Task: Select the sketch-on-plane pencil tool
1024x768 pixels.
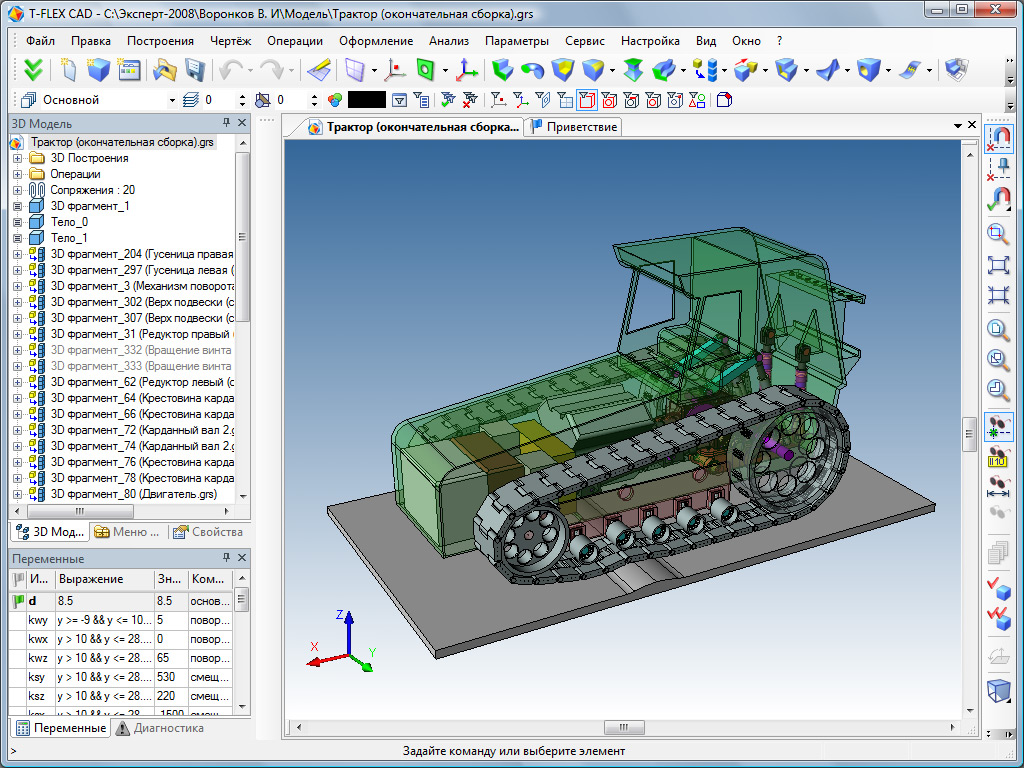Action: pyautogui.click(x=318, y=69)
